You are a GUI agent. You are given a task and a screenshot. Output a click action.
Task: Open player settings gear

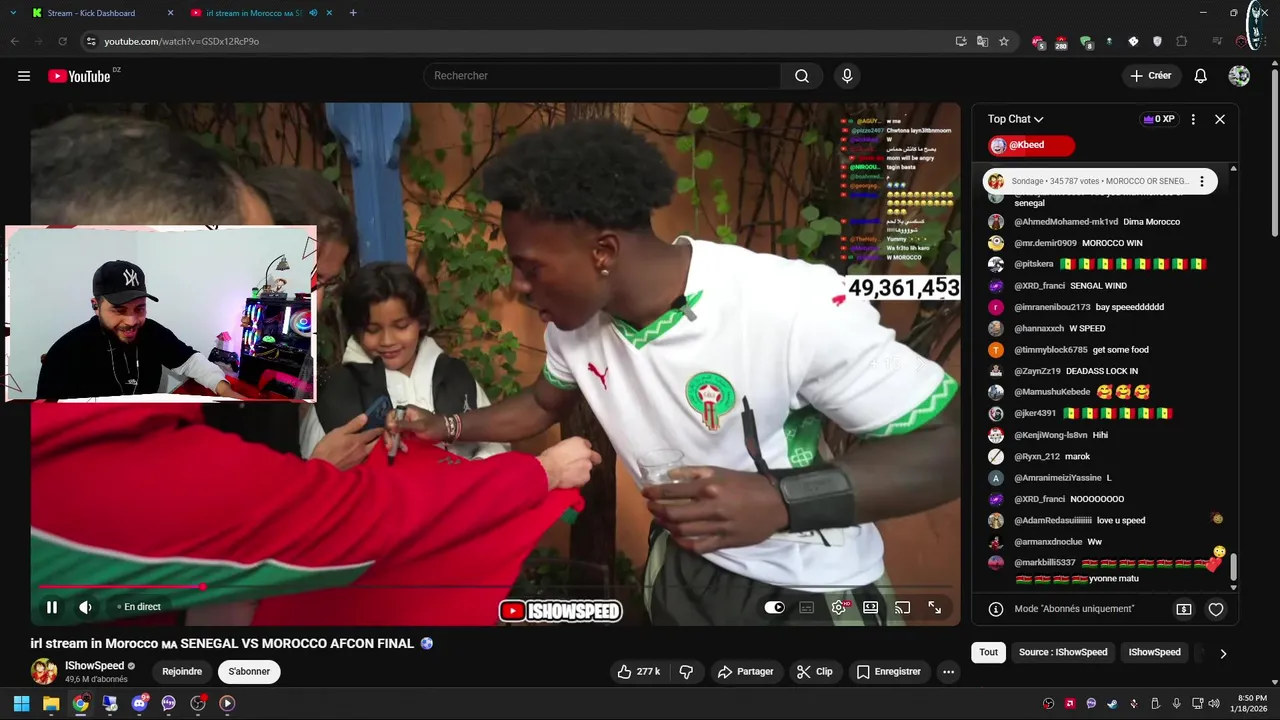tap(839, 607)
